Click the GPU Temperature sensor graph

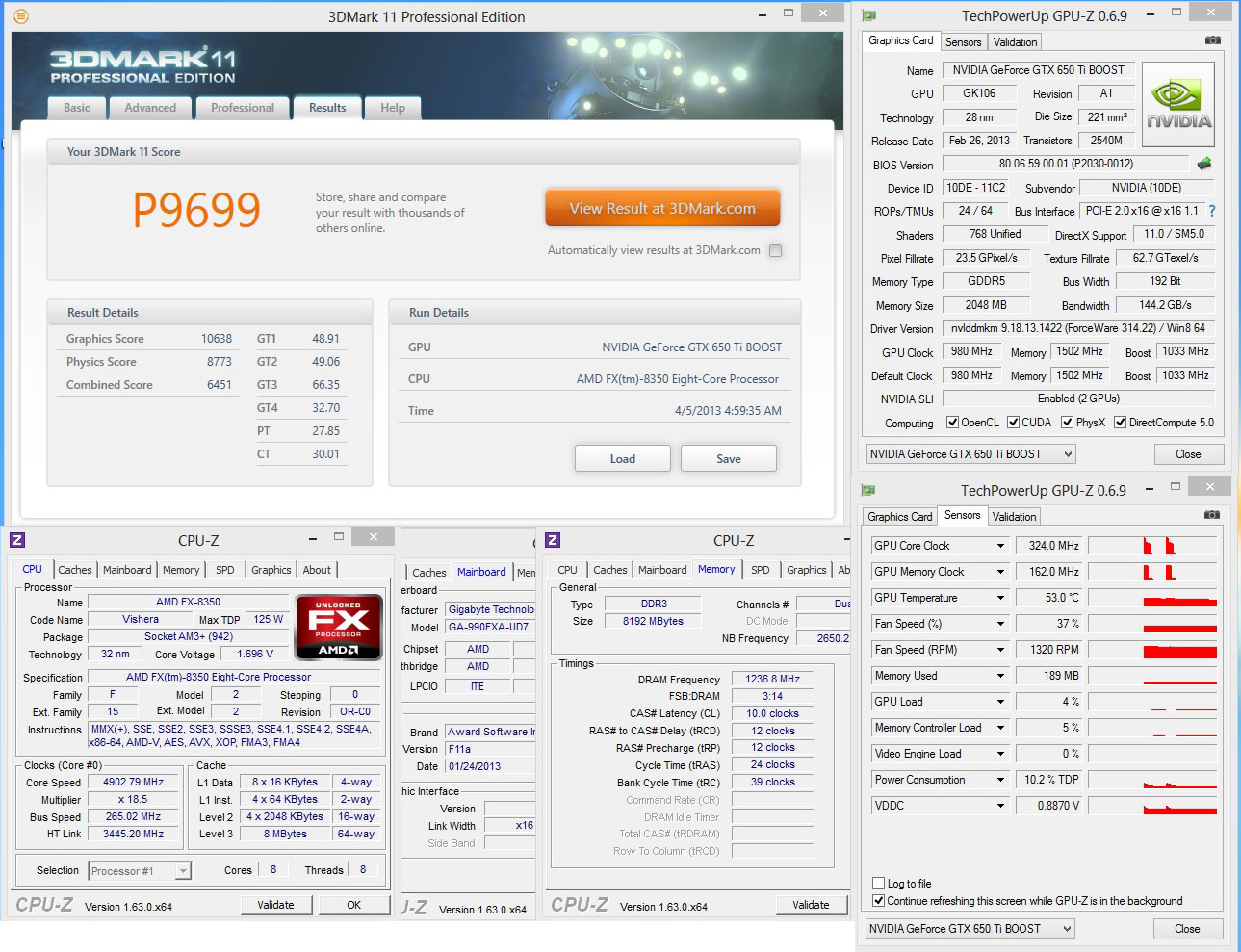(1152, 598)
